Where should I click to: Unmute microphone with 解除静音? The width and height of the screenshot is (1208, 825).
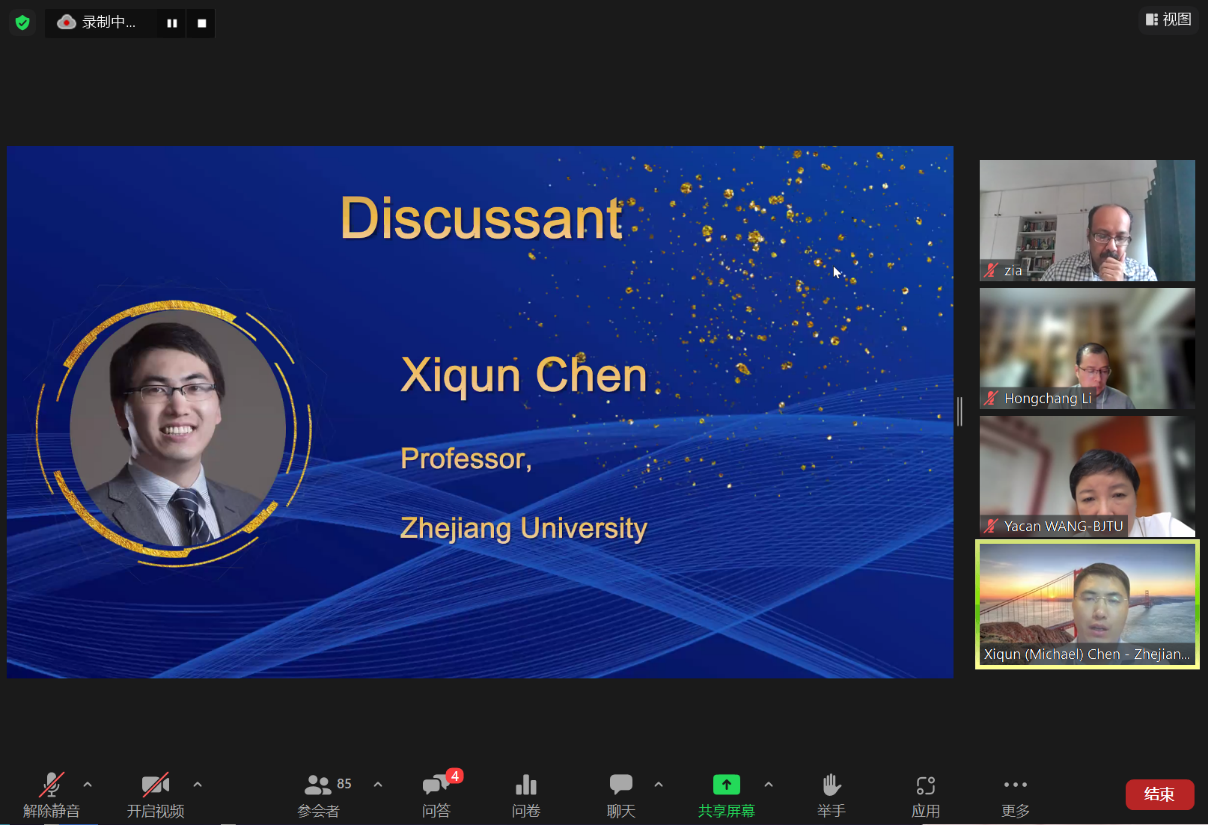pos(52,796)
